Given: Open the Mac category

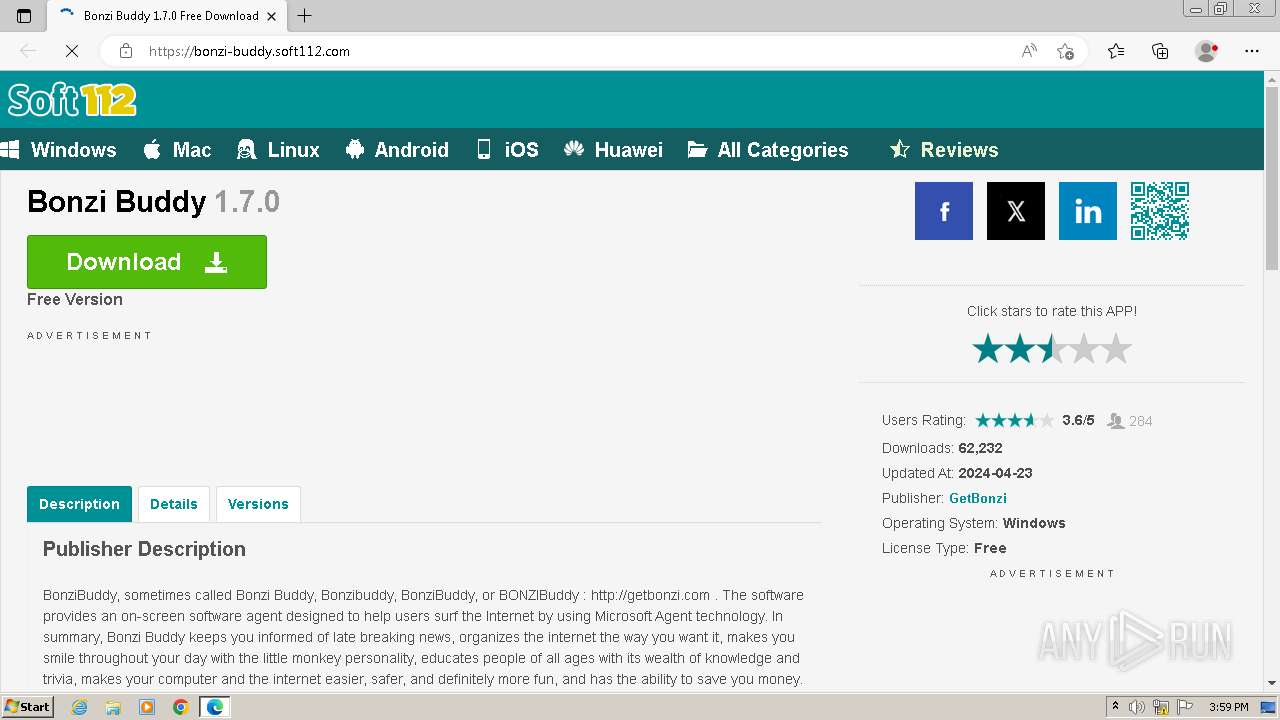Looking at the screenshot, I should [x=177, y=150].
